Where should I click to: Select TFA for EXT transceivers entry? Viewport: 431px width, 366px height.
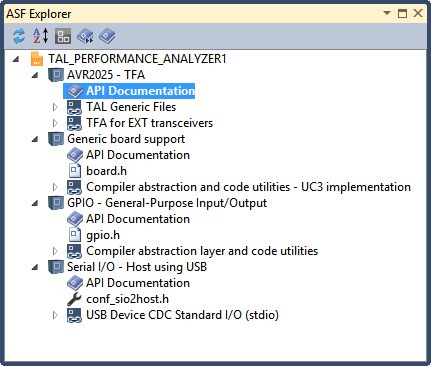click(149, 123)
